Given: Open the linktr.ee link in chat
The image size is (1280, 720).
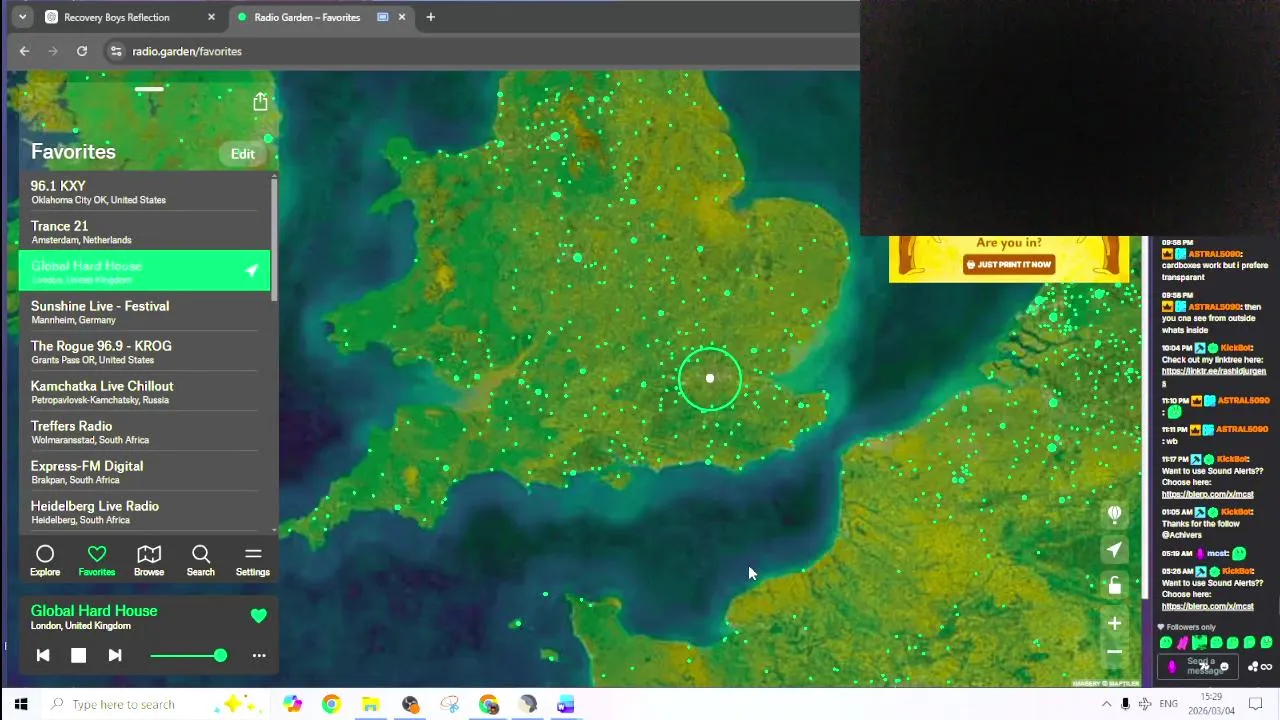Looking at the screenshot, I should click(1213, 376).
